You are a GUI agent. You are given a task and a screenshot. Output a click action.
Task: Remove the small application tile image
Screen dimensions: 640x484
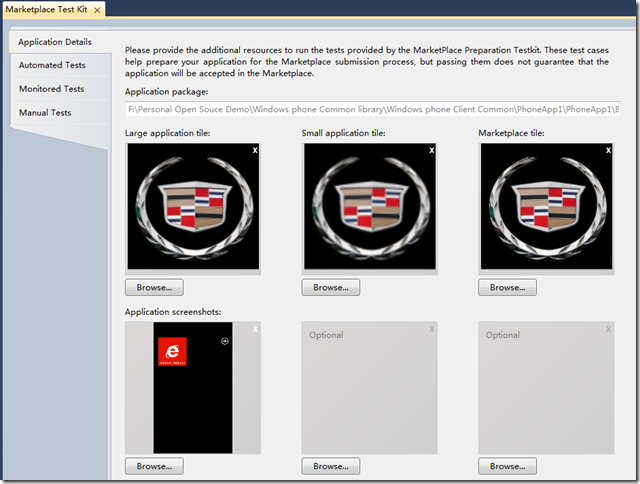[x=432, y=150]
